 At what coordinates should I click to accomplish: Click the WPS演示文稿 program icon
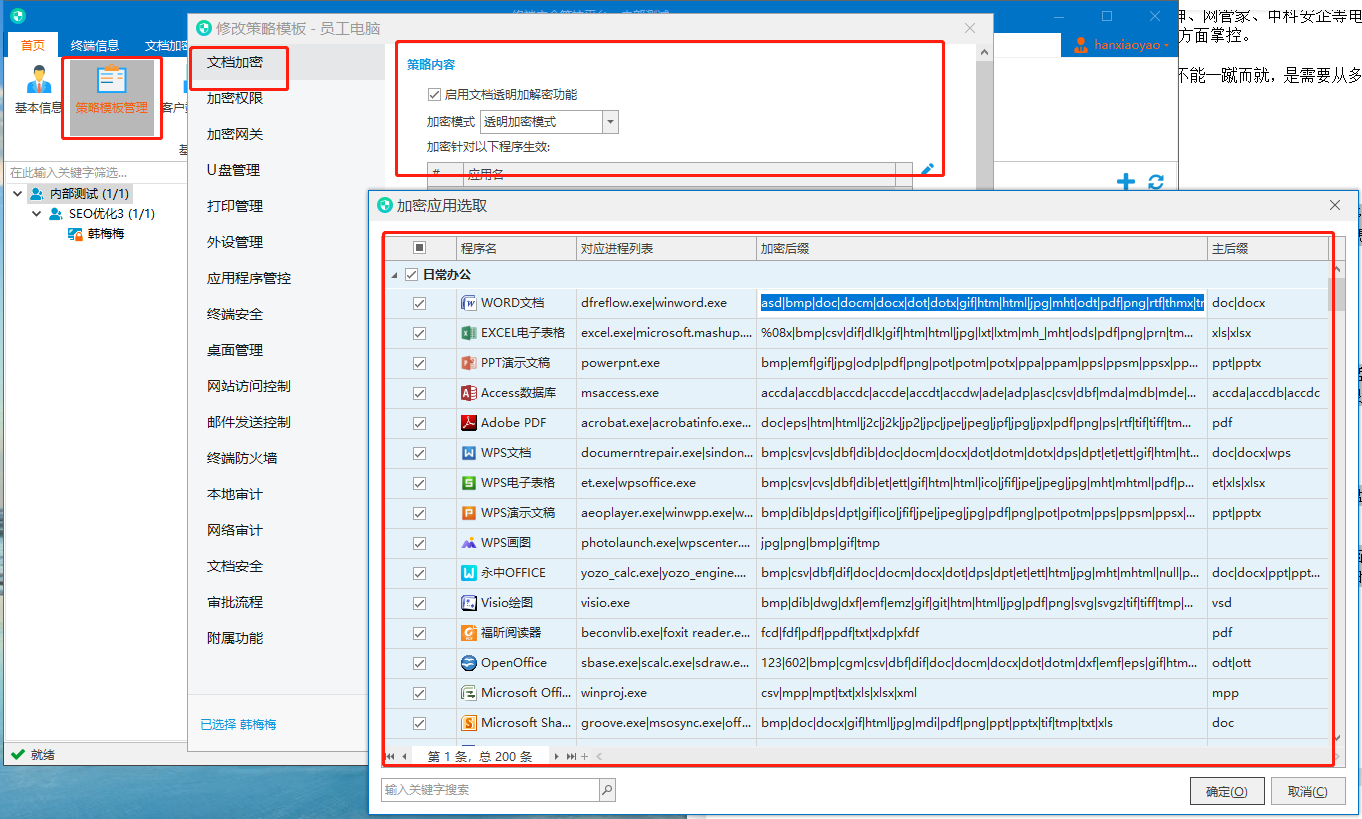468,513
